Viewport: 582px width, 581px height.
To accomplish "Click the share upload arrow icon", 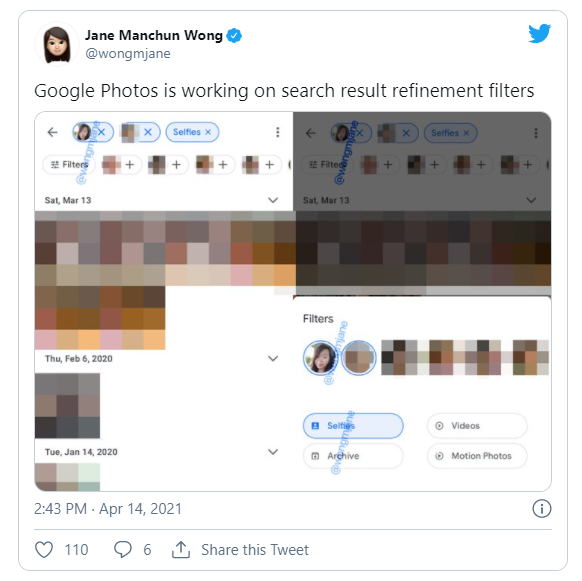I will [x=181, y=549].
